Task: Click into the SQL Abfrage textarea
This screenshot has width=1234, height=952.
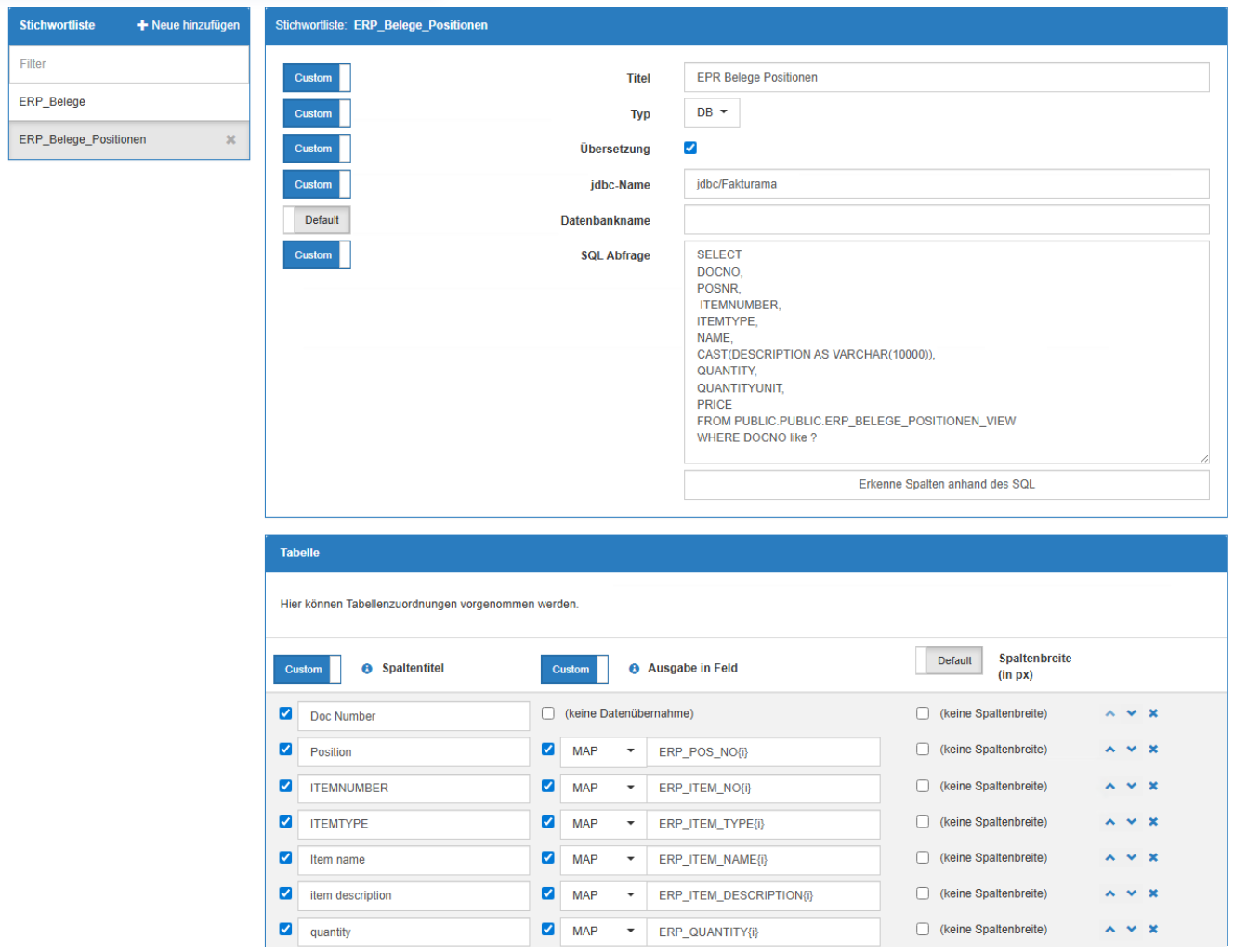Action: [x=946, y=352]
